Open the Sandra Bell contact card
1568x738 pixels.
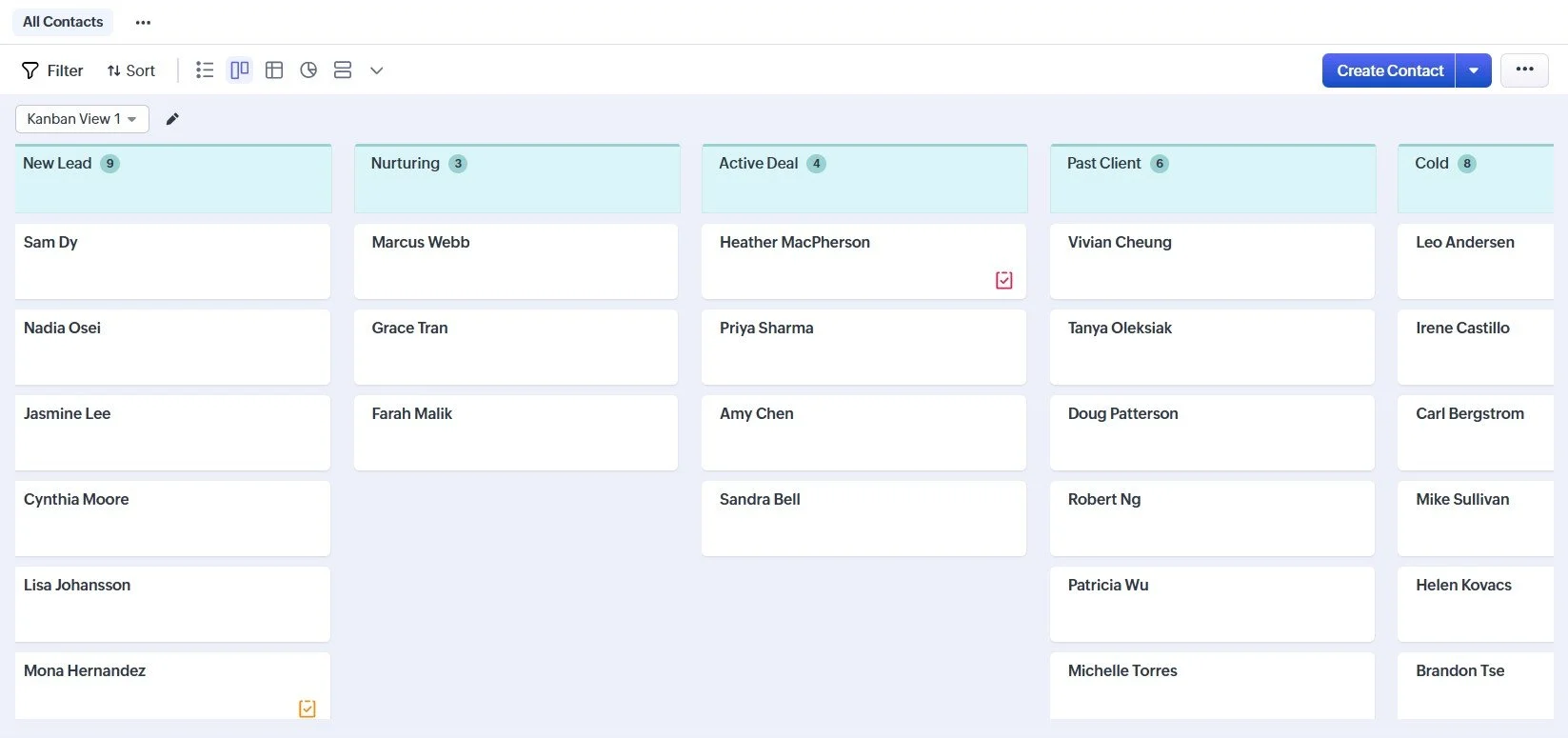coord(863,519)
